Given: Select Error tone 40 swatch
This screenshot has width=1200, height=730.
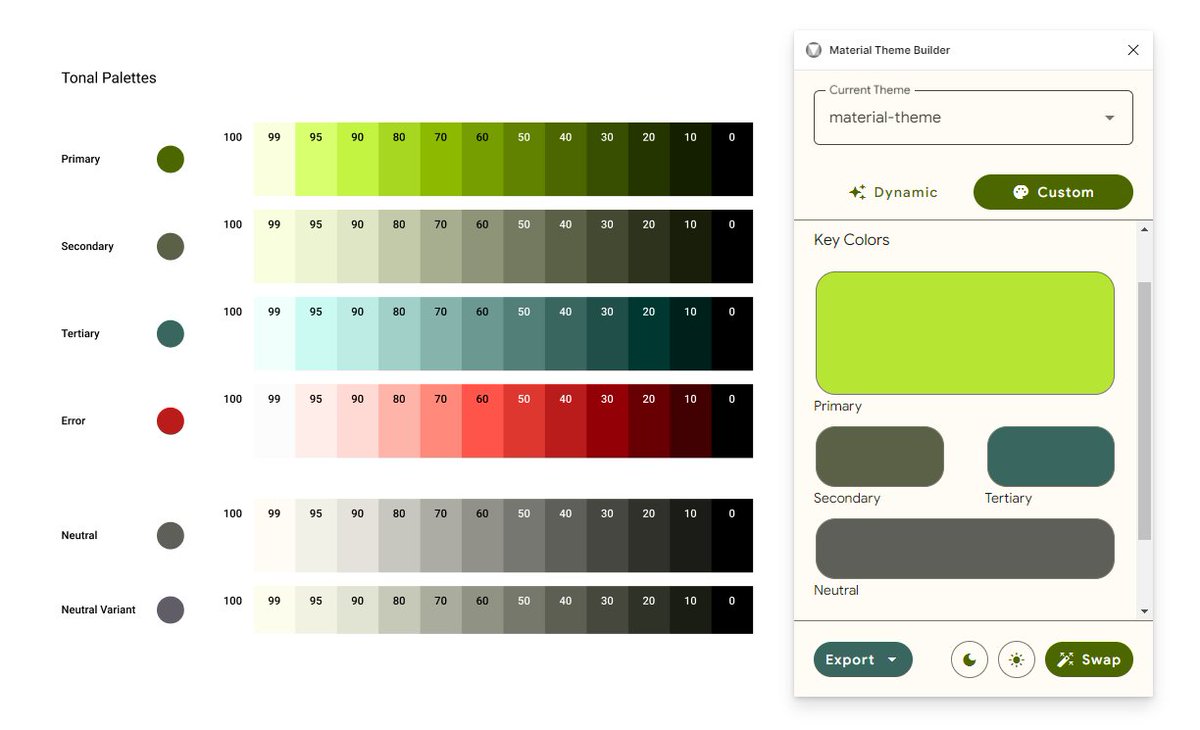Looking at the screenshot, I should [x=565, y=421].
